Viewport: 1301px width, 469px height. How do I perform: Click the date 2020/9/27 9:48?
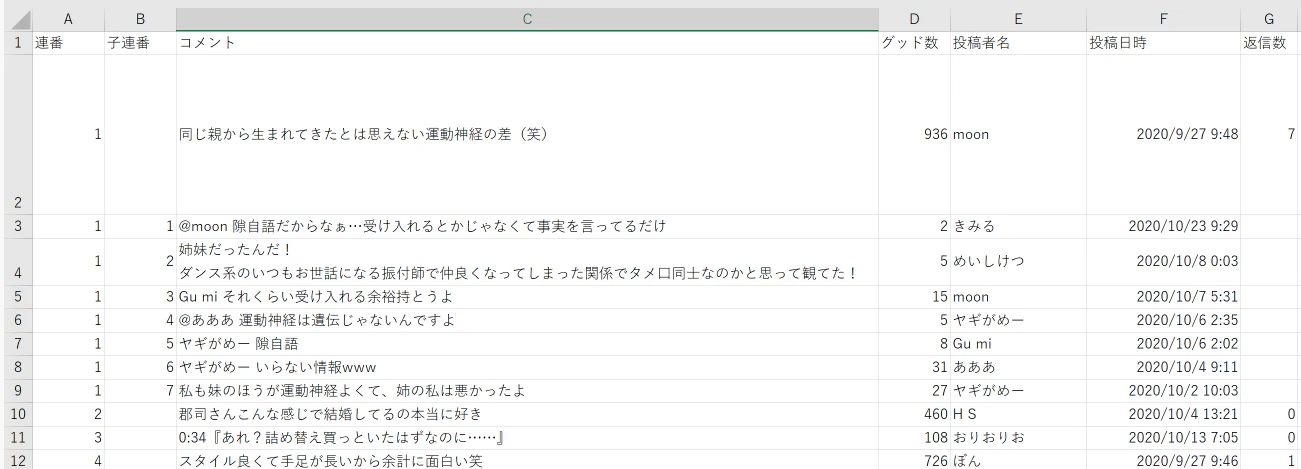click(1164, 134)
